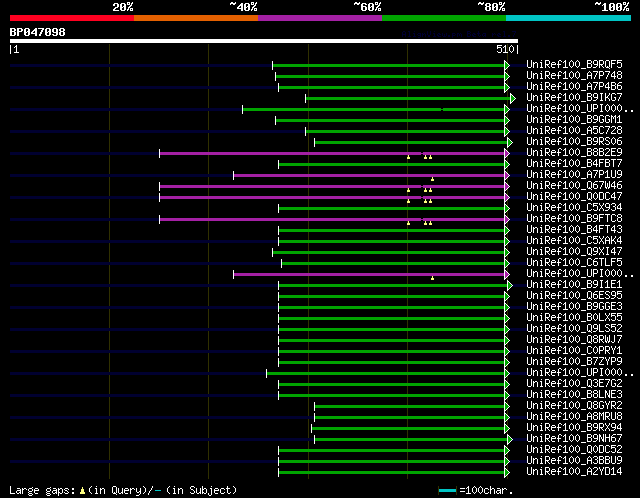Select the UniRef100_Q8RWJ7 label
640x498 pixels.
pos(574,340)
